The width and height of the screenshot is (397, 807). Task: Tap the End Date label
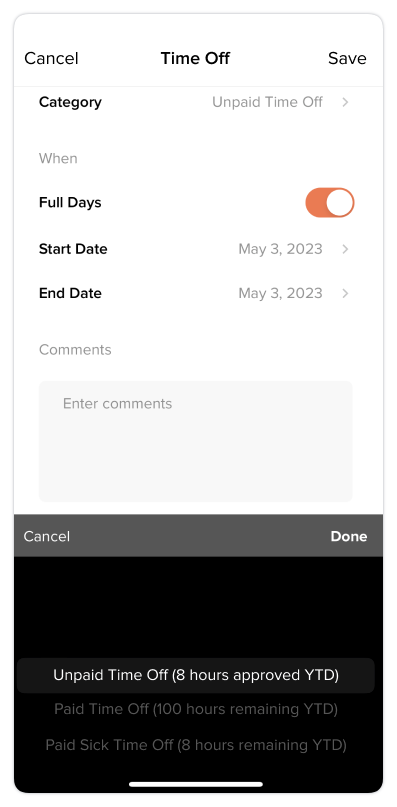70,293
